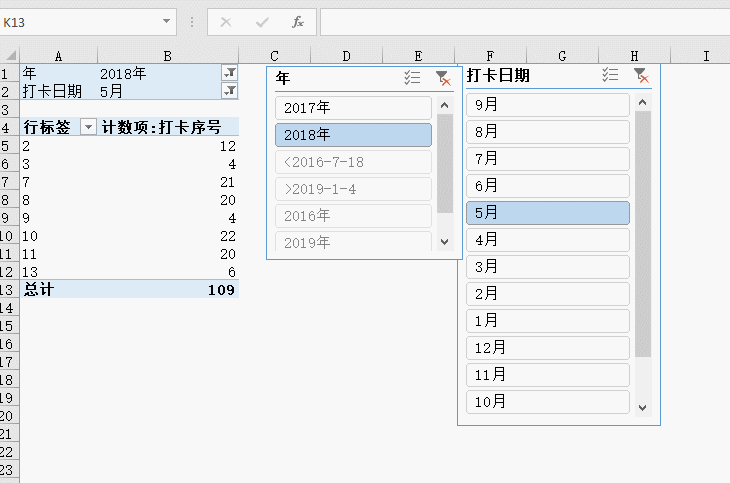Viewport: 730px width, 483px height.
Task: Click the formula bar enter checkmark icon
Action: [262, 22]
